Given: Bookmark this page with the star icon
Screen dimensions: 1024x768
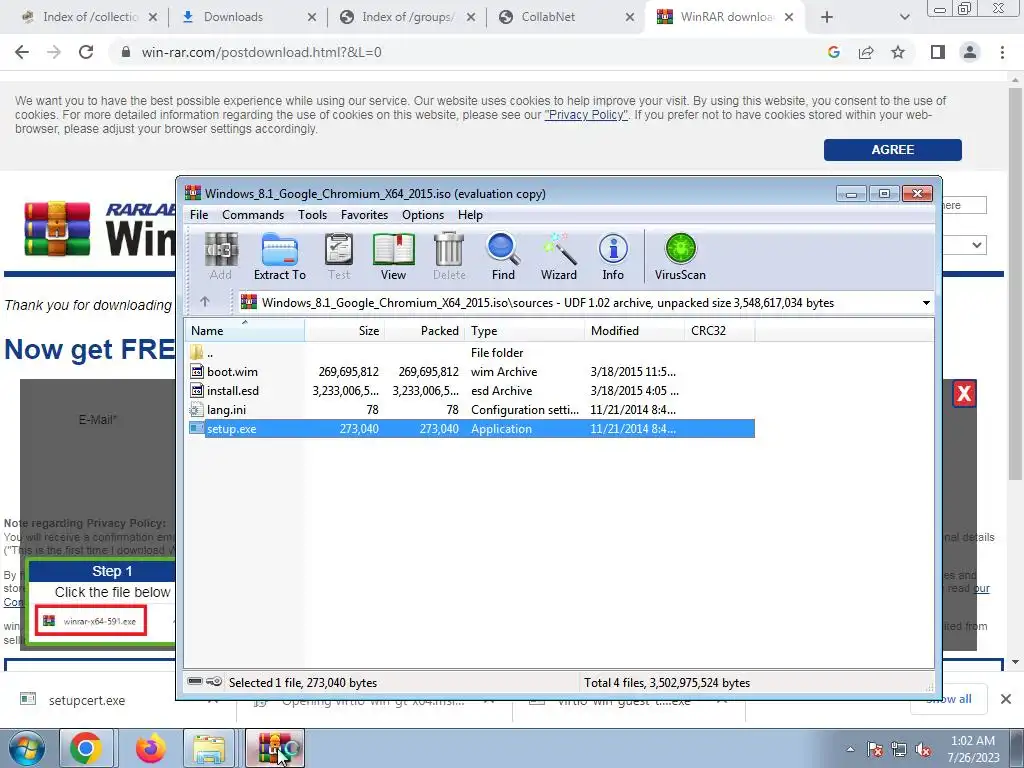Looking at the screenshot, I should click(898, 52).
